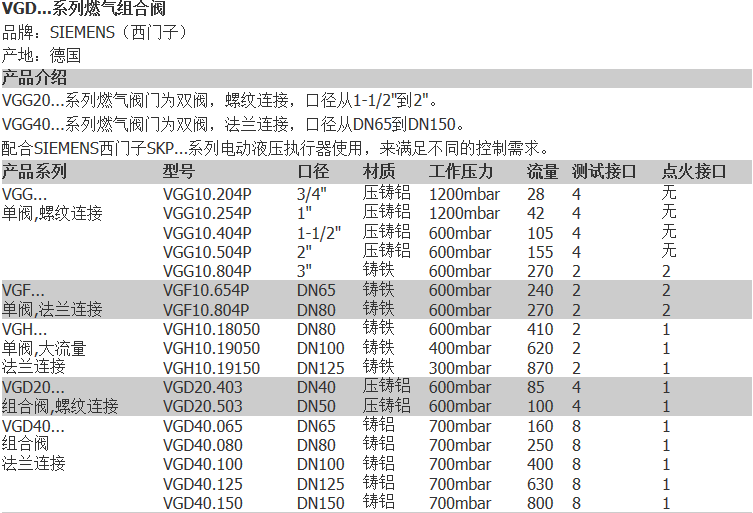
Task: Click 铸铁 in the VGG10.804P row
Action: [x=379, y=270]
